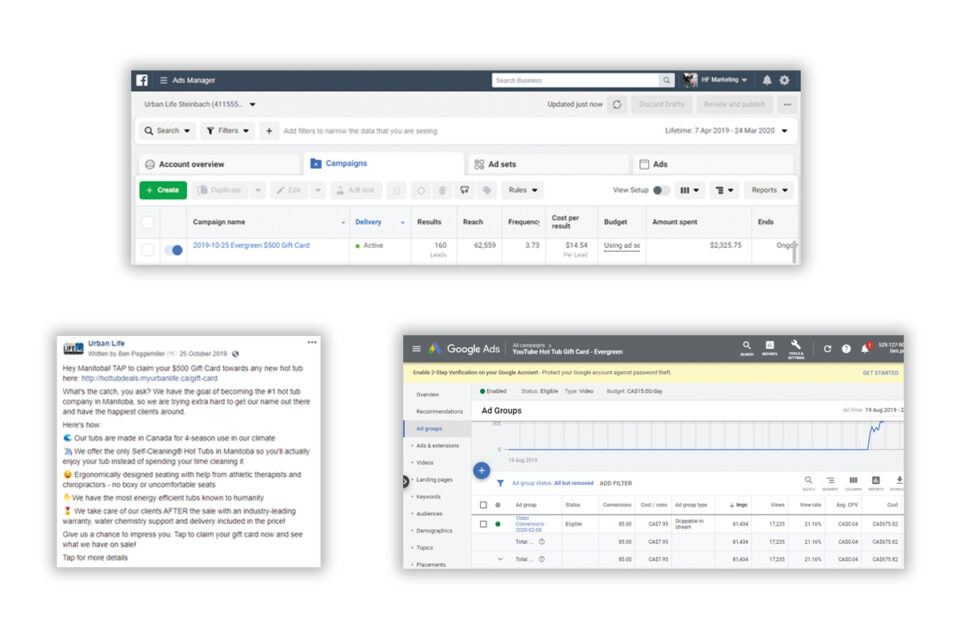The image size is (960, 640).
Task: Click the Google Ads hamburger menu icon
Action: (416, 348)
